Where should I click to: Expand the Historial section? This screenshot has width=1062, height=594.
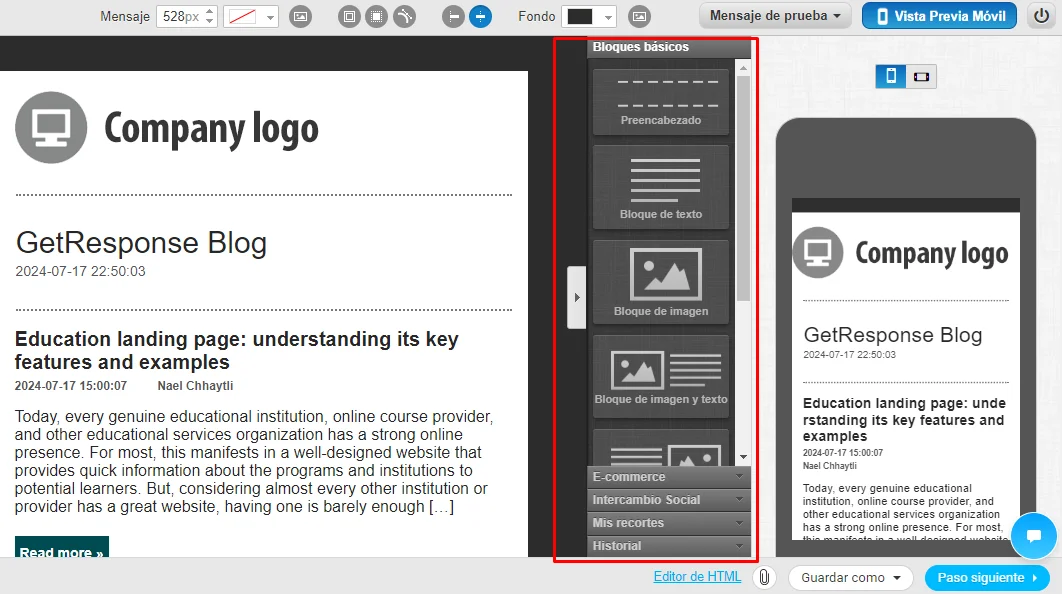[x=668, y=546]
